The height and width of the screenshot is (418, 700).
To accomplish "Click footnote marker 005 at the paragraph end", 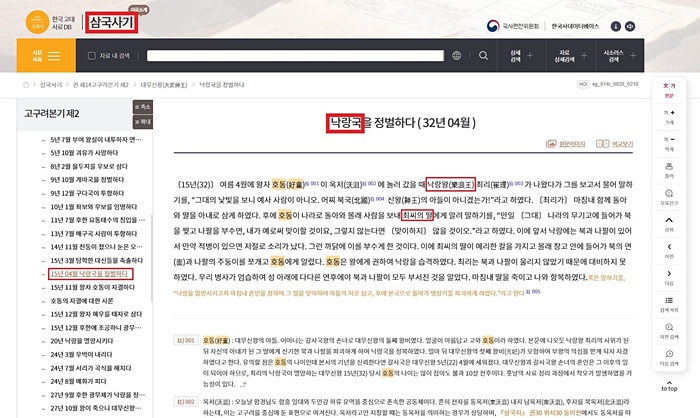I will (x=533, y=292).
